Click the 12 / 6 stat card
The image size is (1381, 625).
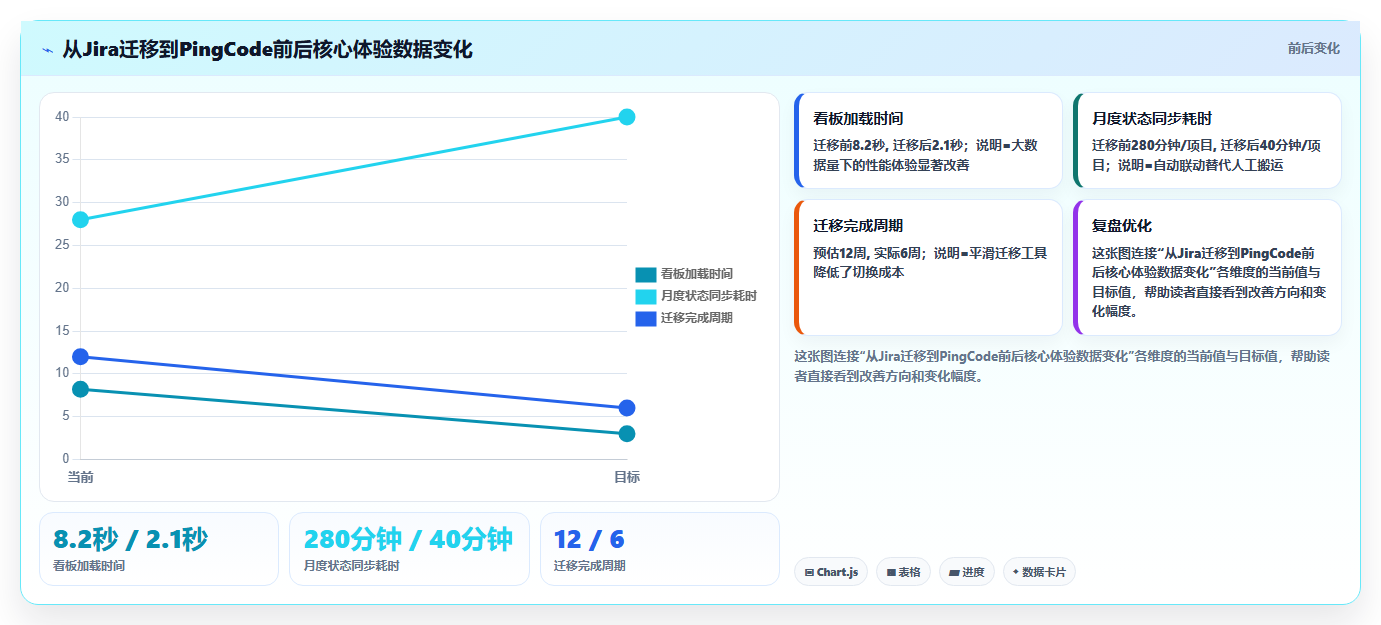coord(660,549)
